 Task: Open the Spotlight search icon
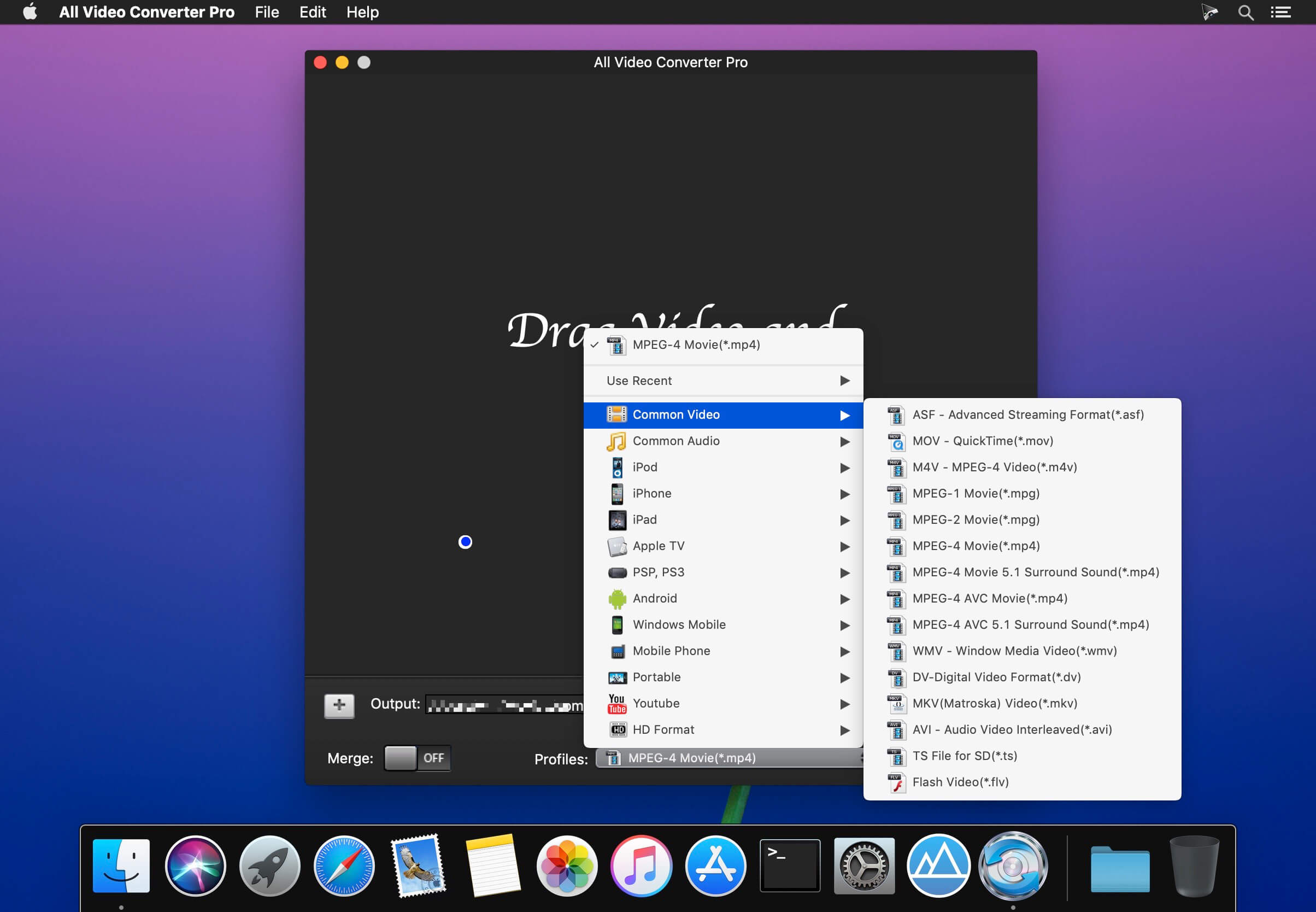point(1245,13)
